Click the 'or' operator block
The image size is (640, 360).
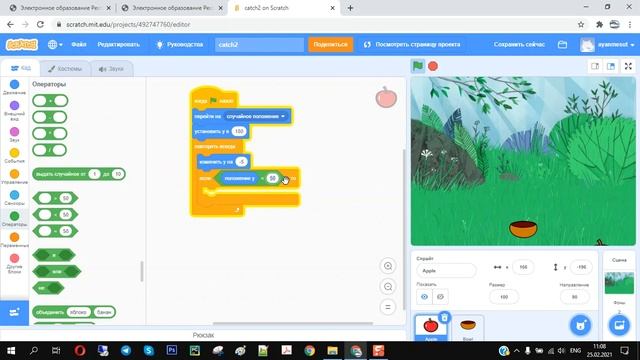coord(57,271)
